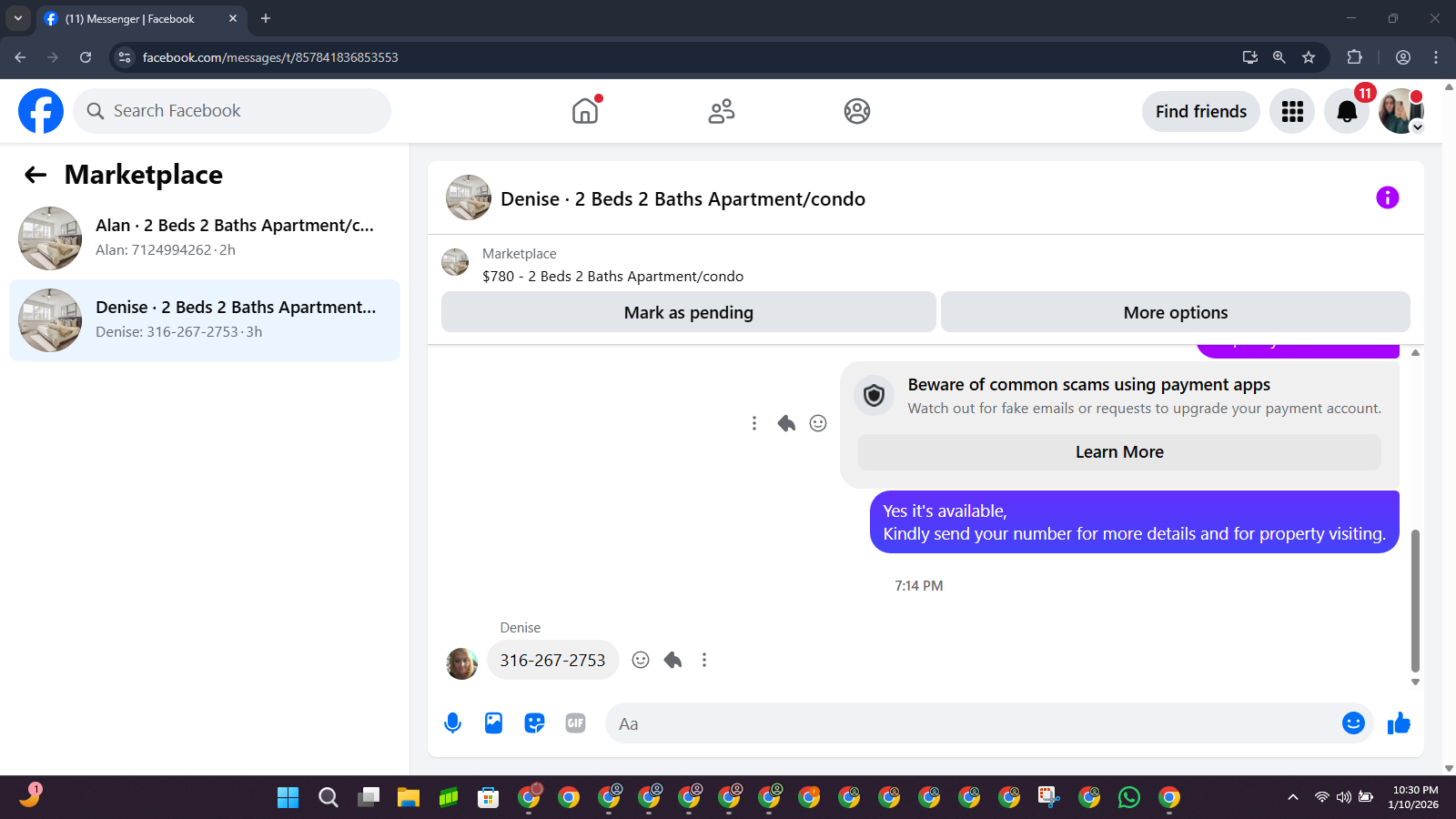
Task: Show hidden system tray icons
Action: pos(1292,798)
